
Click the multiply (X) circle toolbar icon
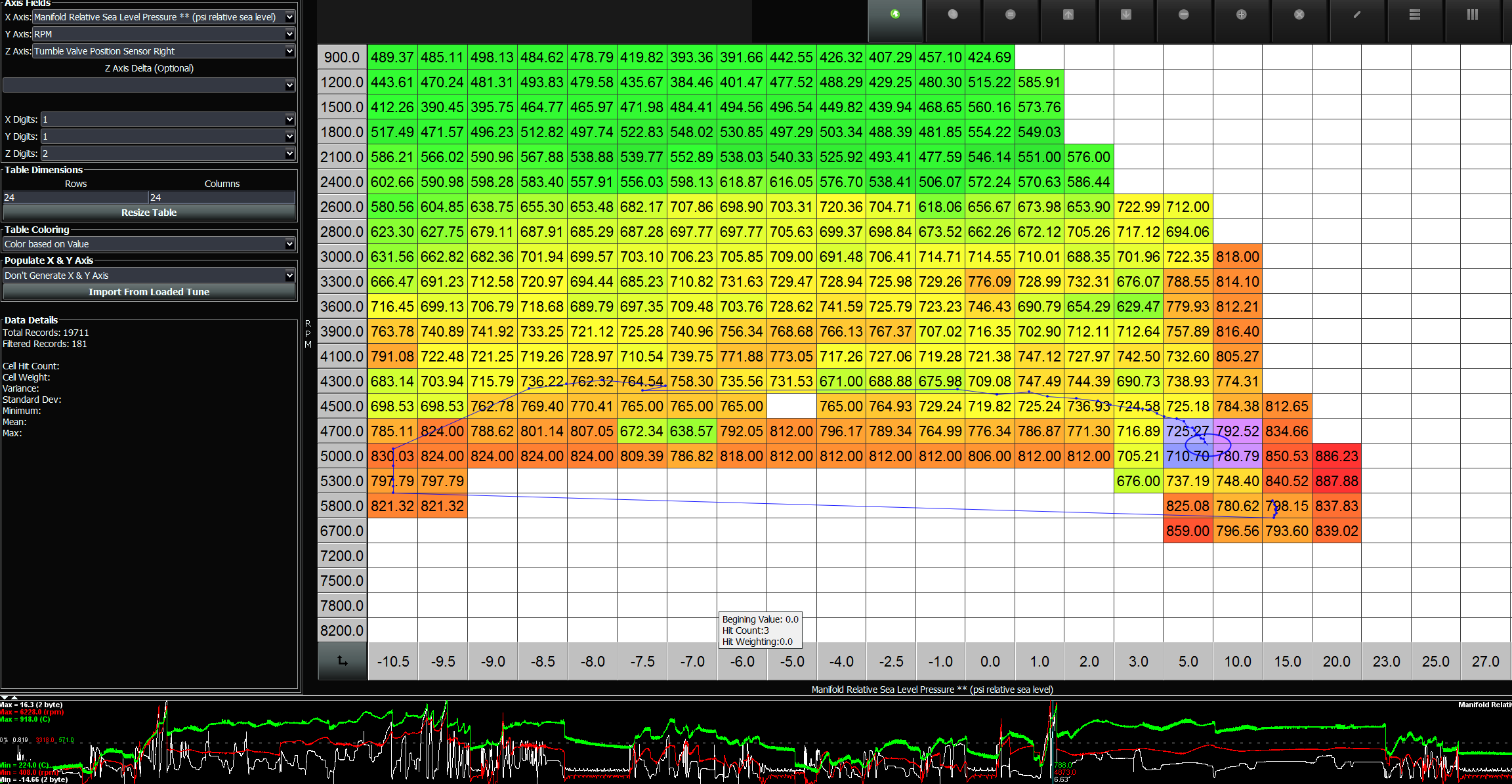click(x=1299, y=14)
